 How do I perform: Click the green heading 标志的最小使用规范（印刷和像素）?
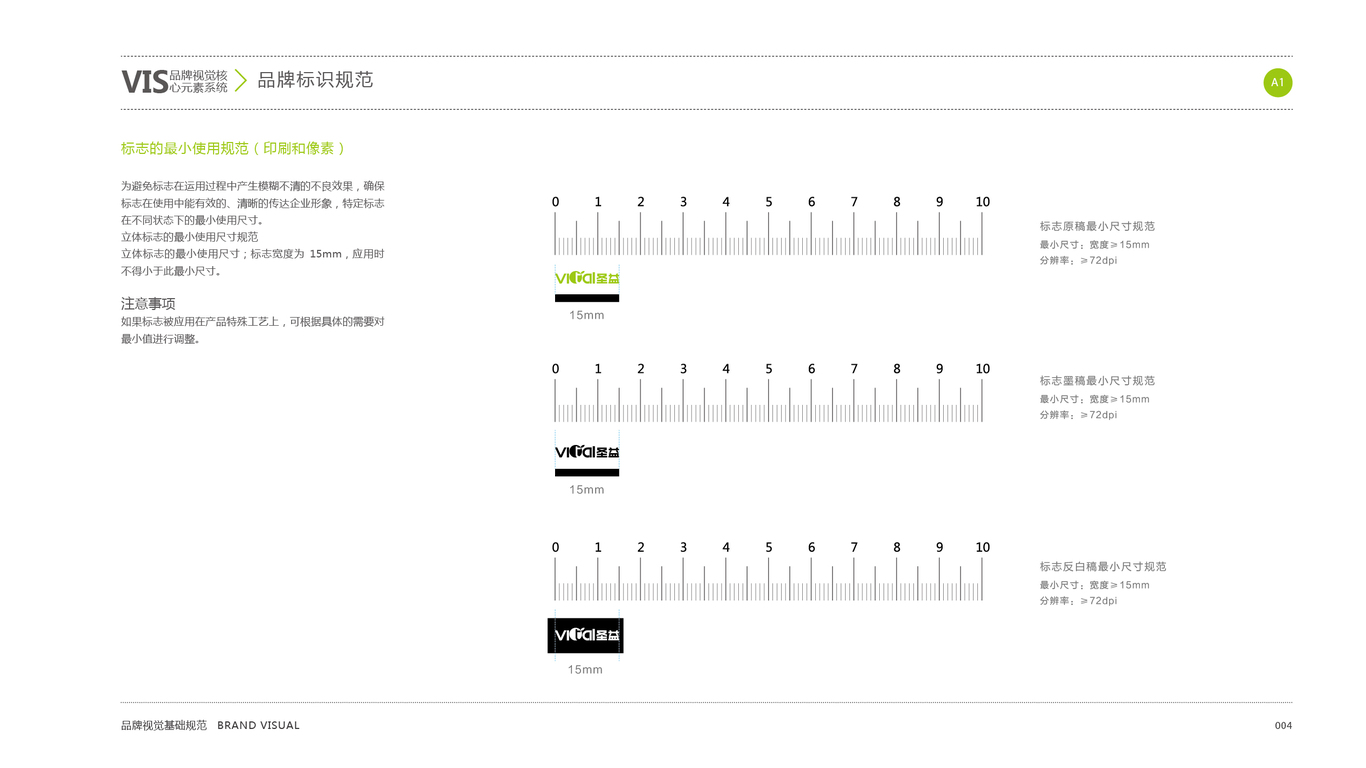(234, 148)
